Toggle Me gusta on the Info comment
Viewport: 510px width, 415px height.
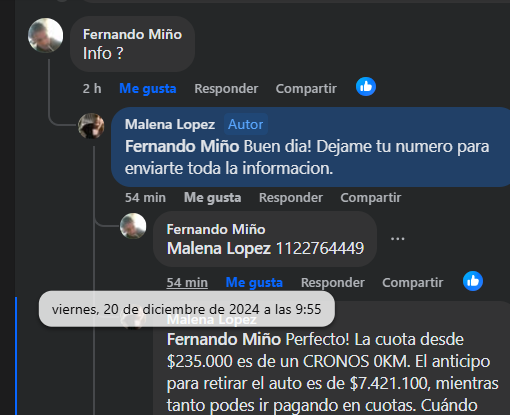click(x=147, y=89)
